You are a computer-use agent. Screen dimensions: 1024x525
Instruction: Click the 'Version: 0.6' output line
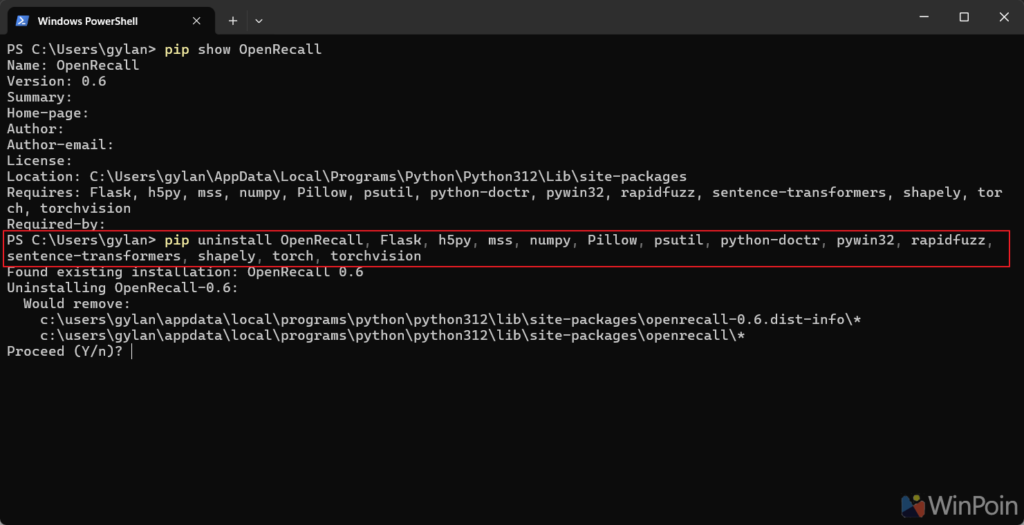click(x=56, y=82)
